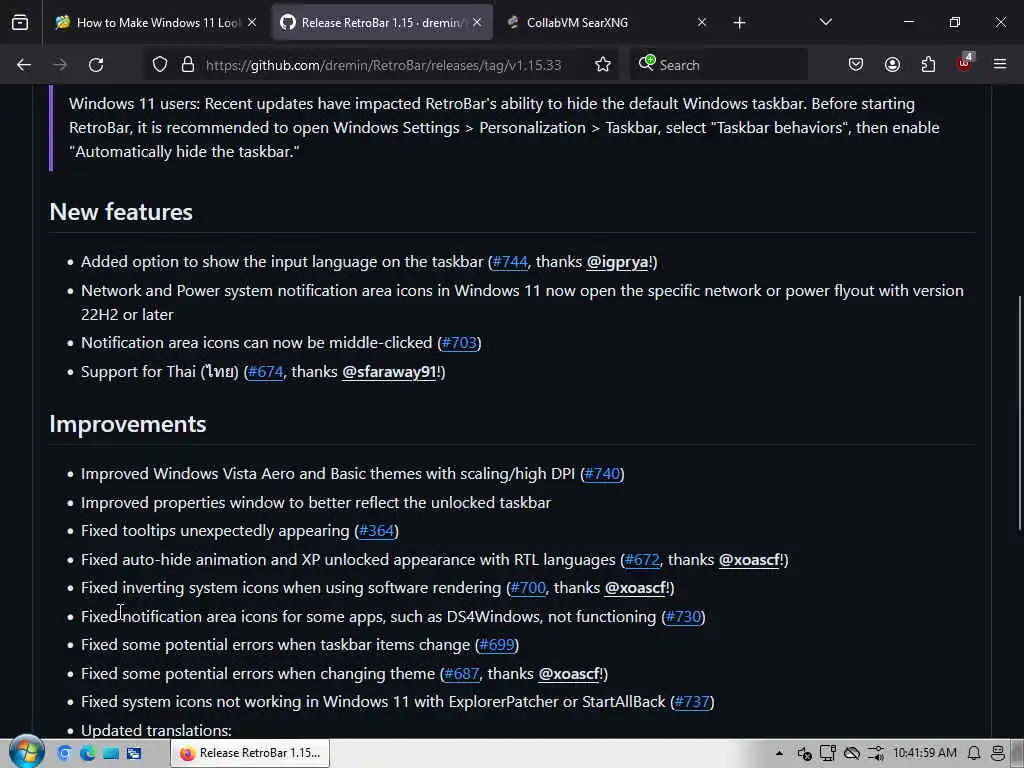Click the rightmost tray icon beside the bell
The width and height of the screenshot is (1024, 768).
pyautogui.click(x=998, y=753)
